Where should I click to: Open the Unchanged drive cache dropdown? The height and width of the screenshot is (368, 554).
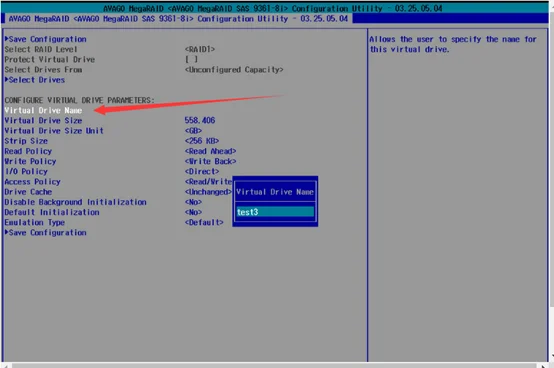coord(208,192)
